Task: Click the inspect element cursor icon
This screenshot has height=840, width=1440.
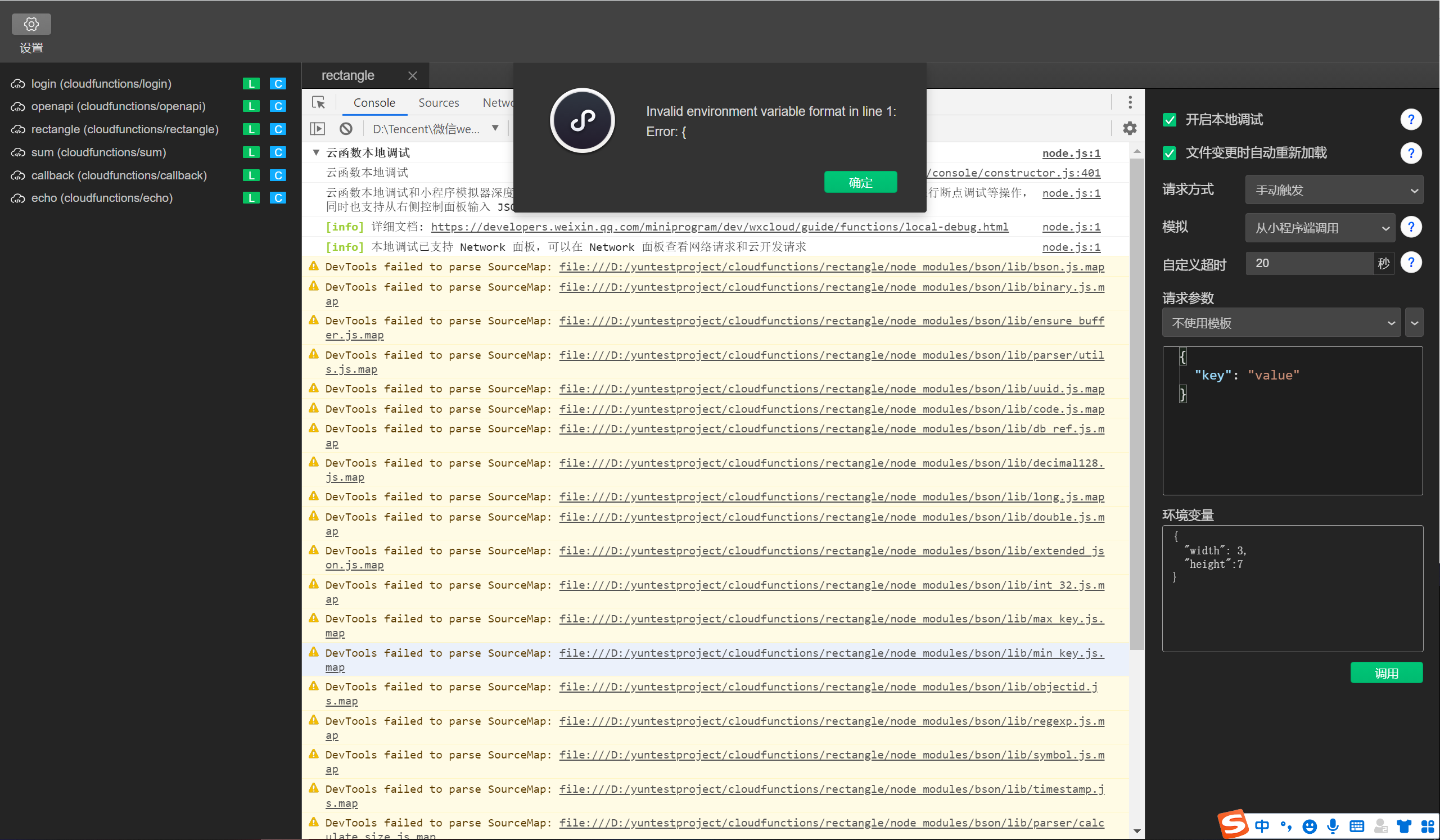Action: click(318, 102)
